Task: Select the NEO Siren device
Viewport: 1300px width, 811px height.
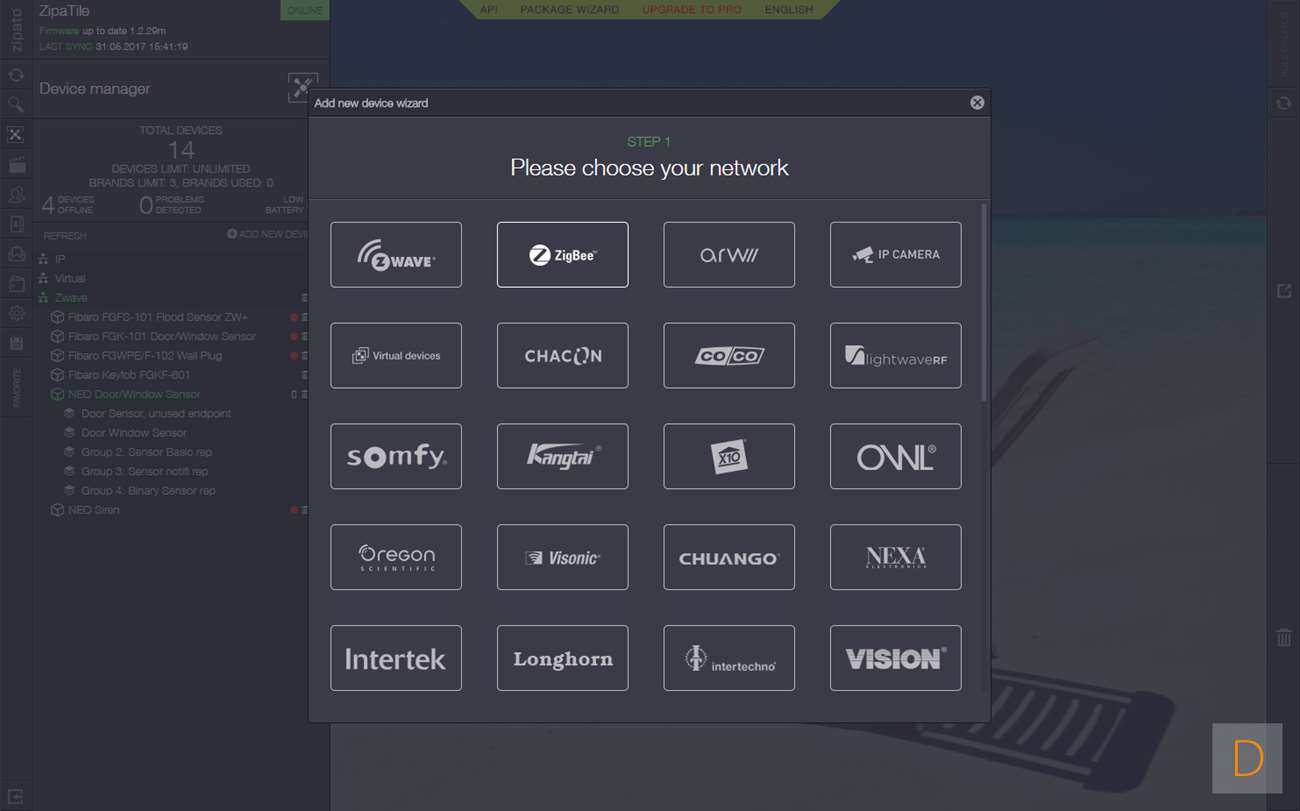Action: coord(94,510)
